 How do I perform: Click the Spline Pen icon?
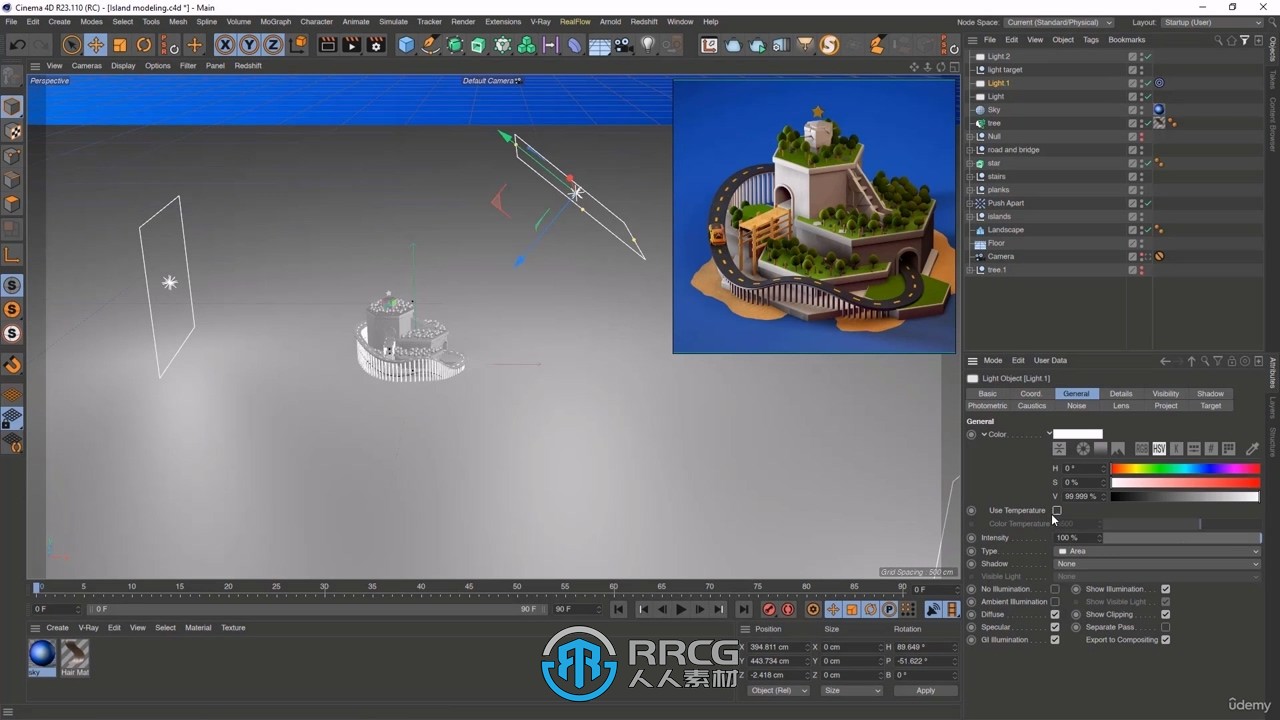[x=430, y=44]
